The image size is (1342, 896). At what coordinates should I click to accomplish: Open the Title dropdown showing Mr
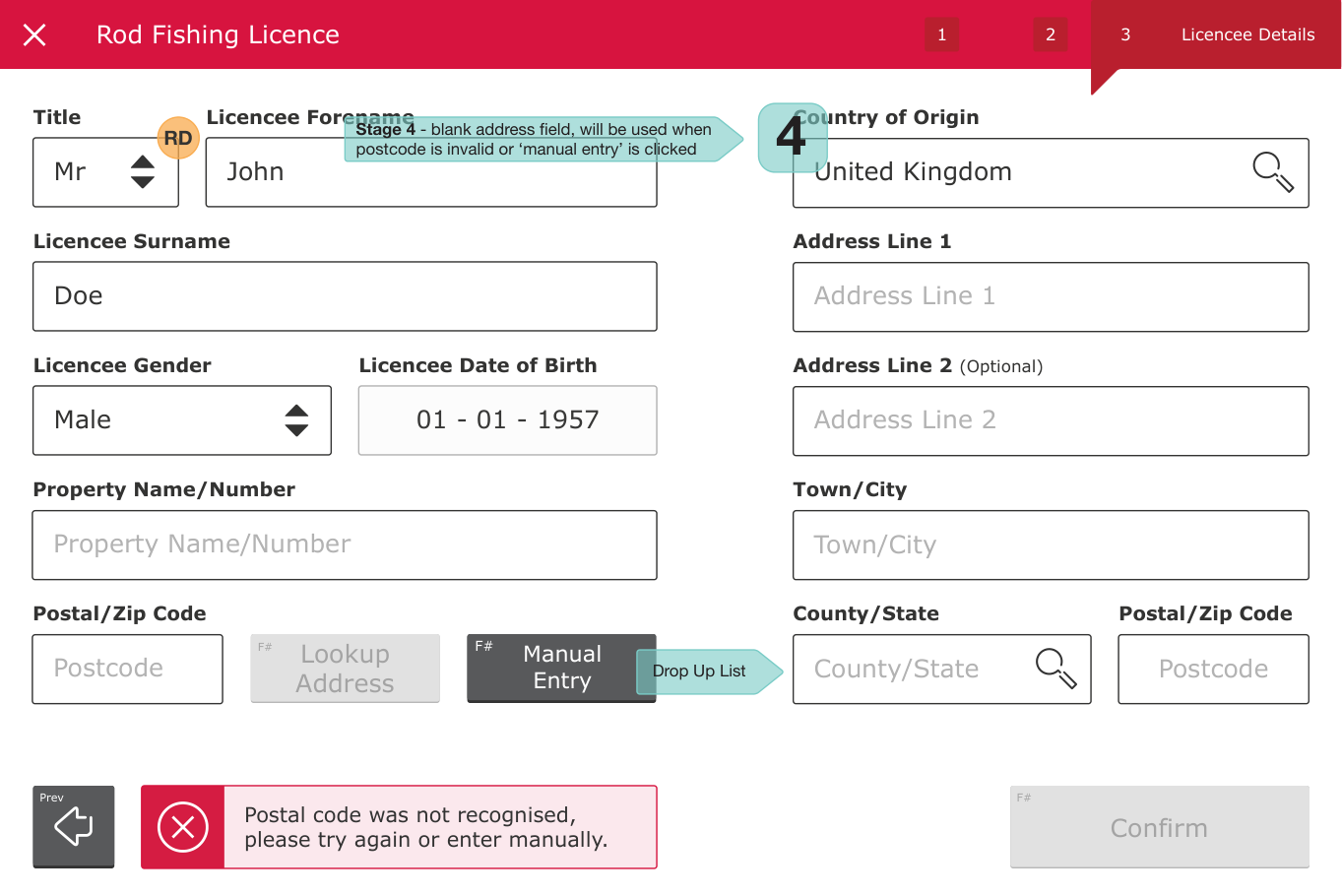click(105, 172)
